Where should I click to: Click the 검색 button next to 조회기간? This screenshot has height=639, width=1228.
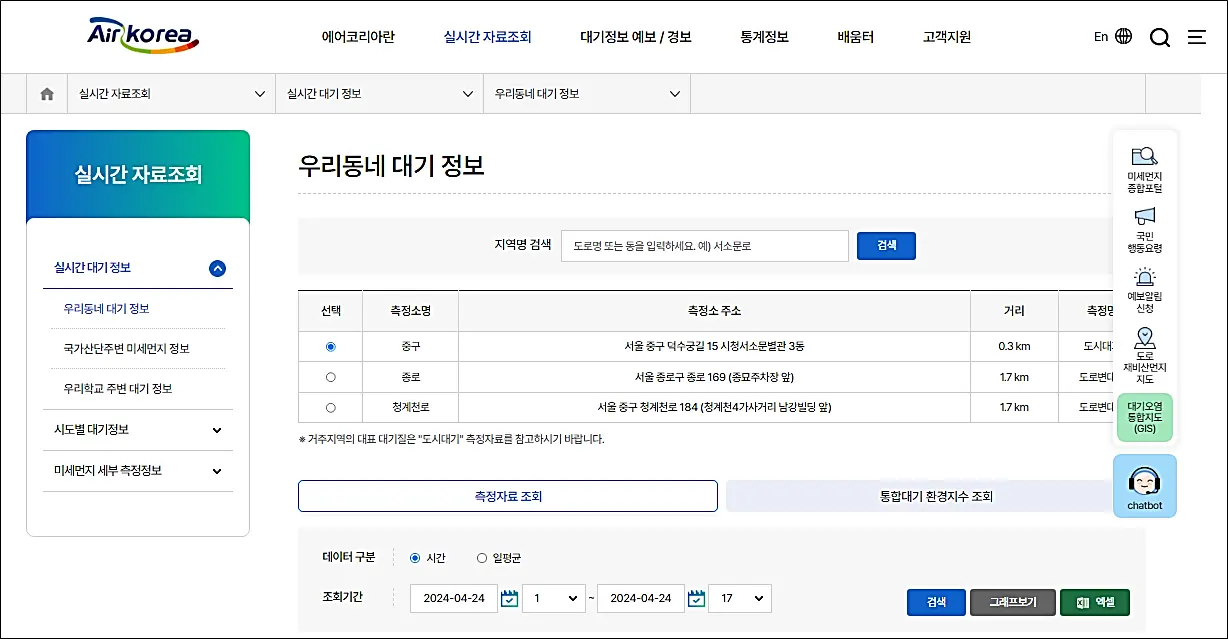tap(935, 601)
